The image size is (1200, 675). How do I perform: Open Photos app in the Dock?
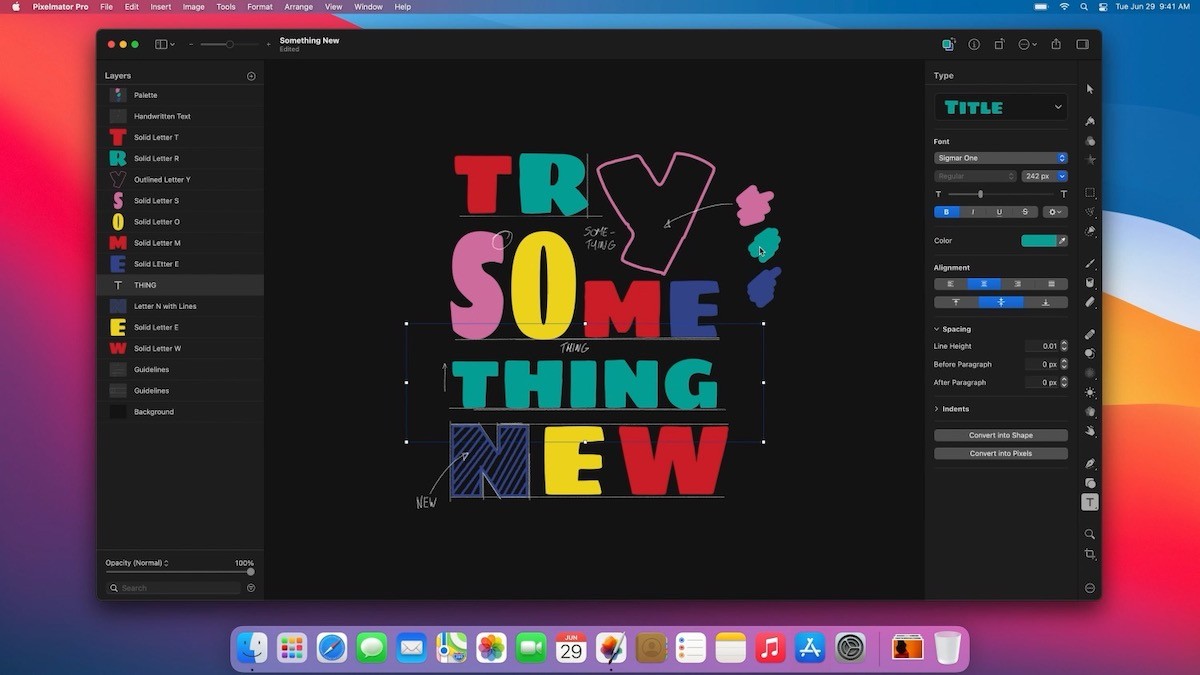coord(491,648)
